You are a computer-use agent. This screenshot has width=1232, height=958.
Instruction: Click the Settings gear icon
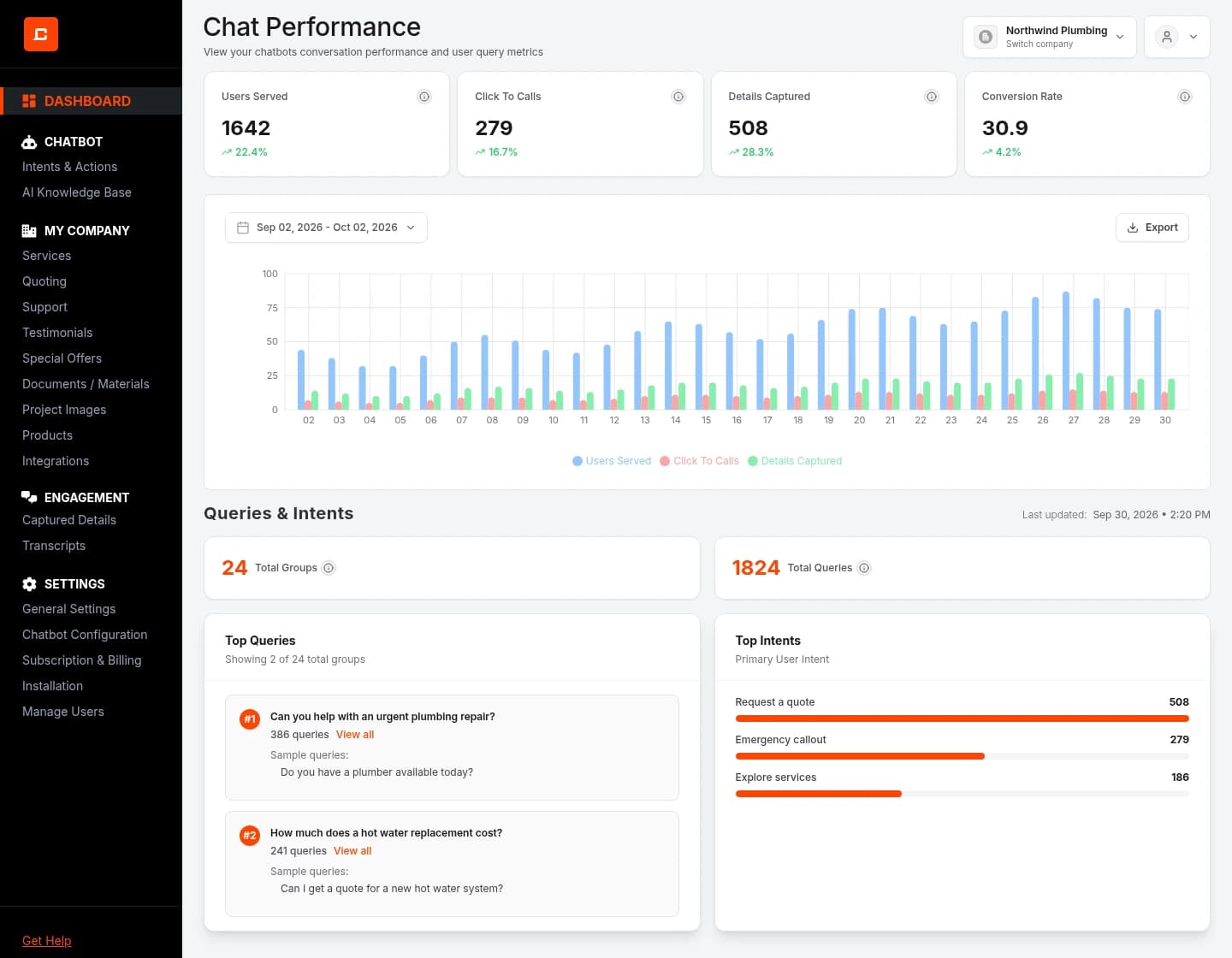(x=29, y=584)
